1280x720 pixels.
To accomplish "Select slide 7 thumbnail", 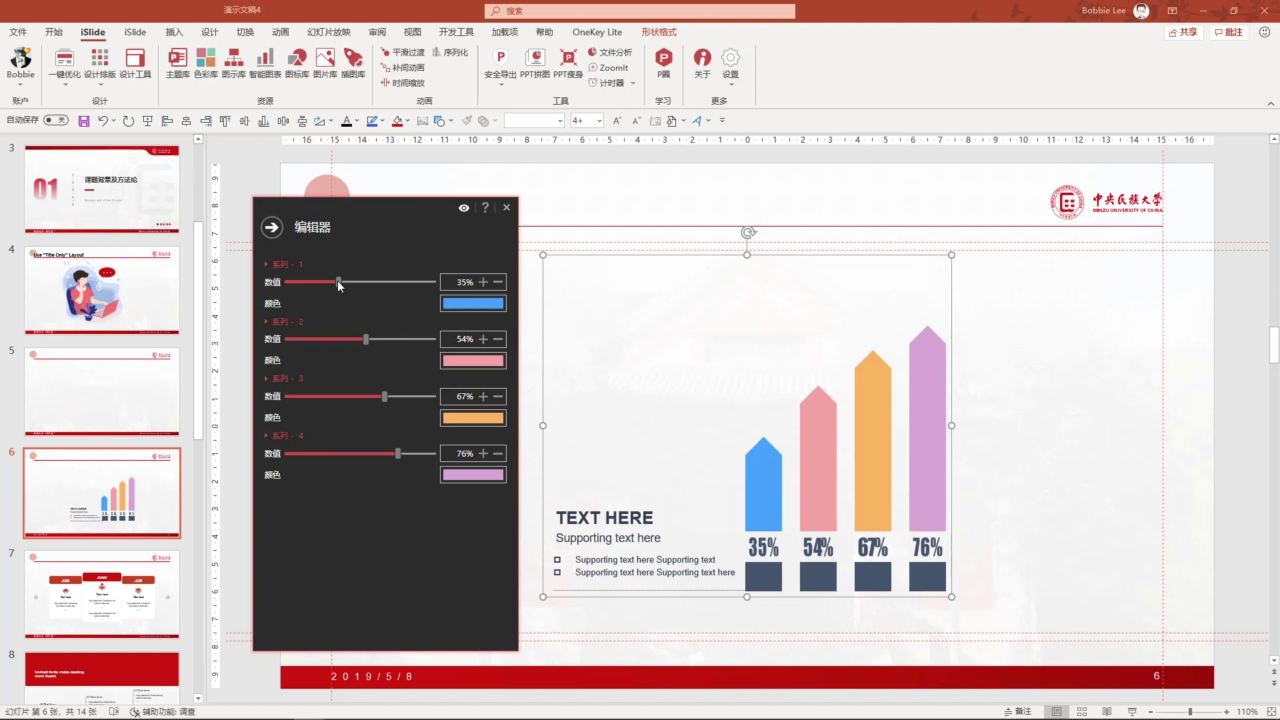I will pyautogui.click(x=102, y=593).
